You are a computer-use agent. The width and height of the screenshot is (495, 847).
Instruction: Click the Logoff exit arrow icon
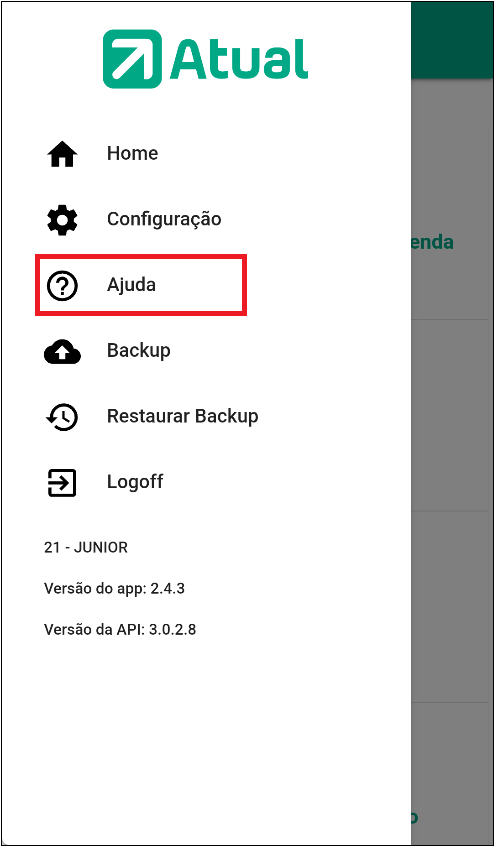pyautogui.click(x=62, y=482)
